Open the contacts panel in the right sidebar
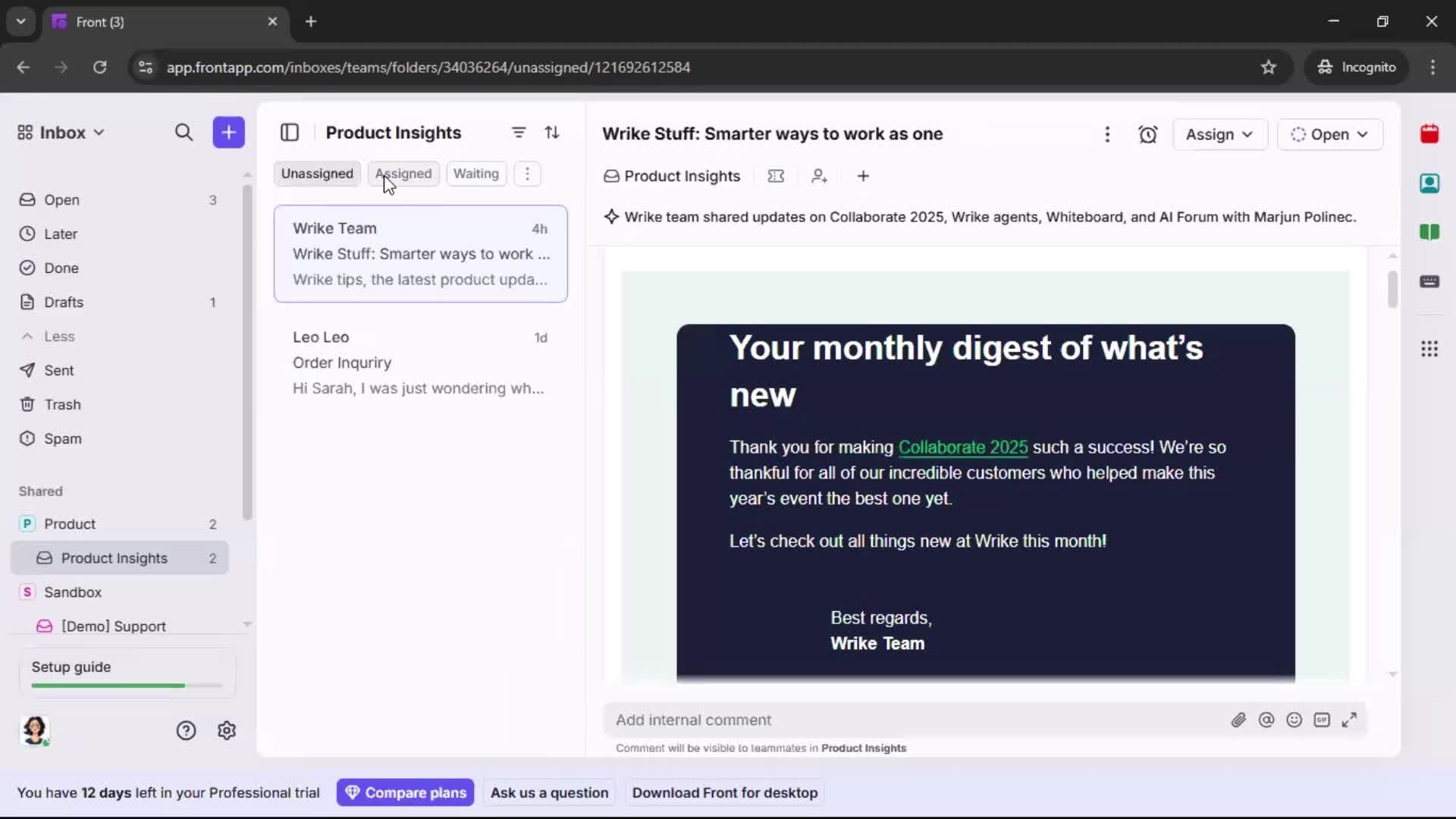 click(1430, 184)
